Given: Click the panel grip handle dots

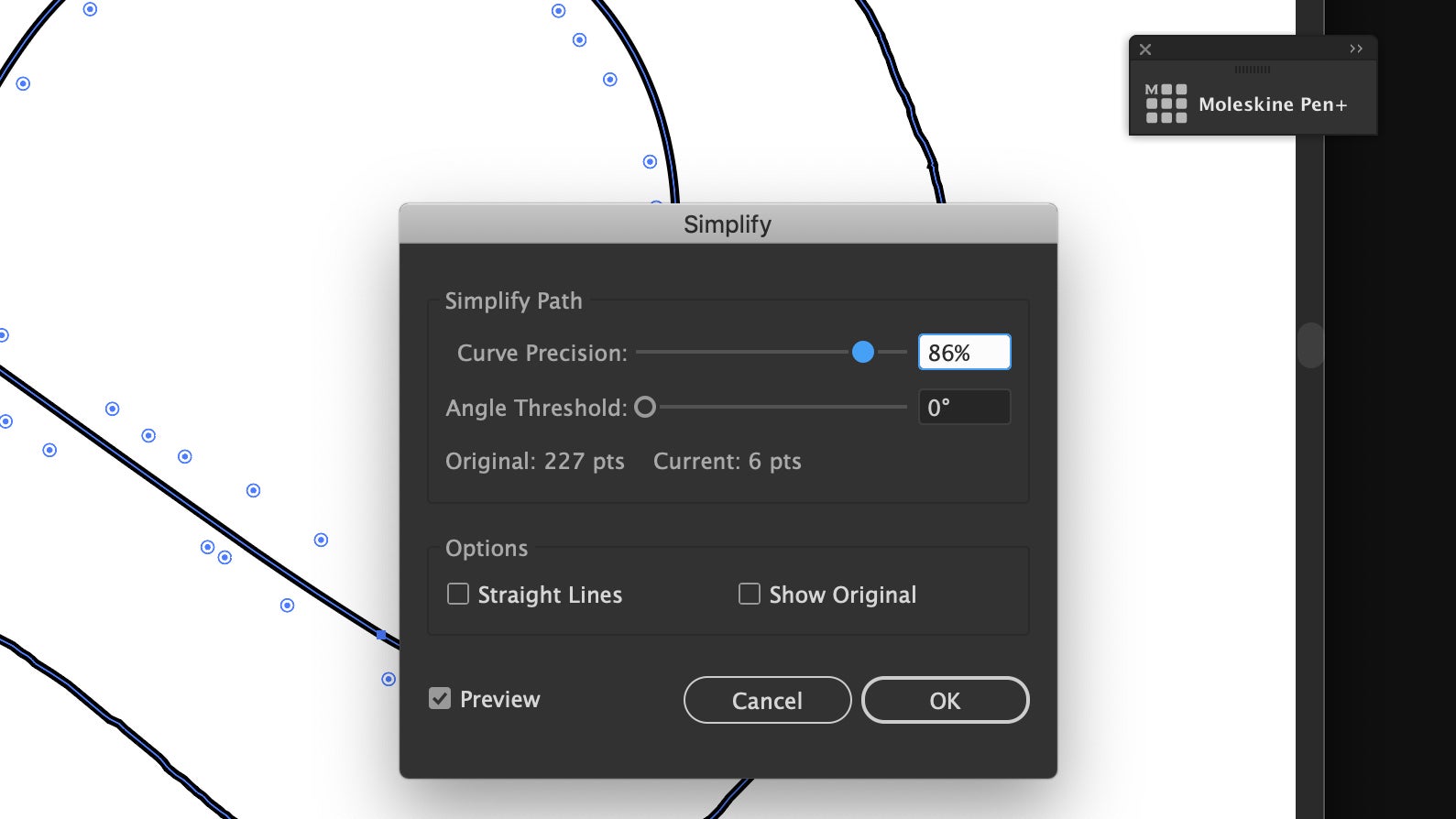Looking at the screenshot, I should 1253,70.
